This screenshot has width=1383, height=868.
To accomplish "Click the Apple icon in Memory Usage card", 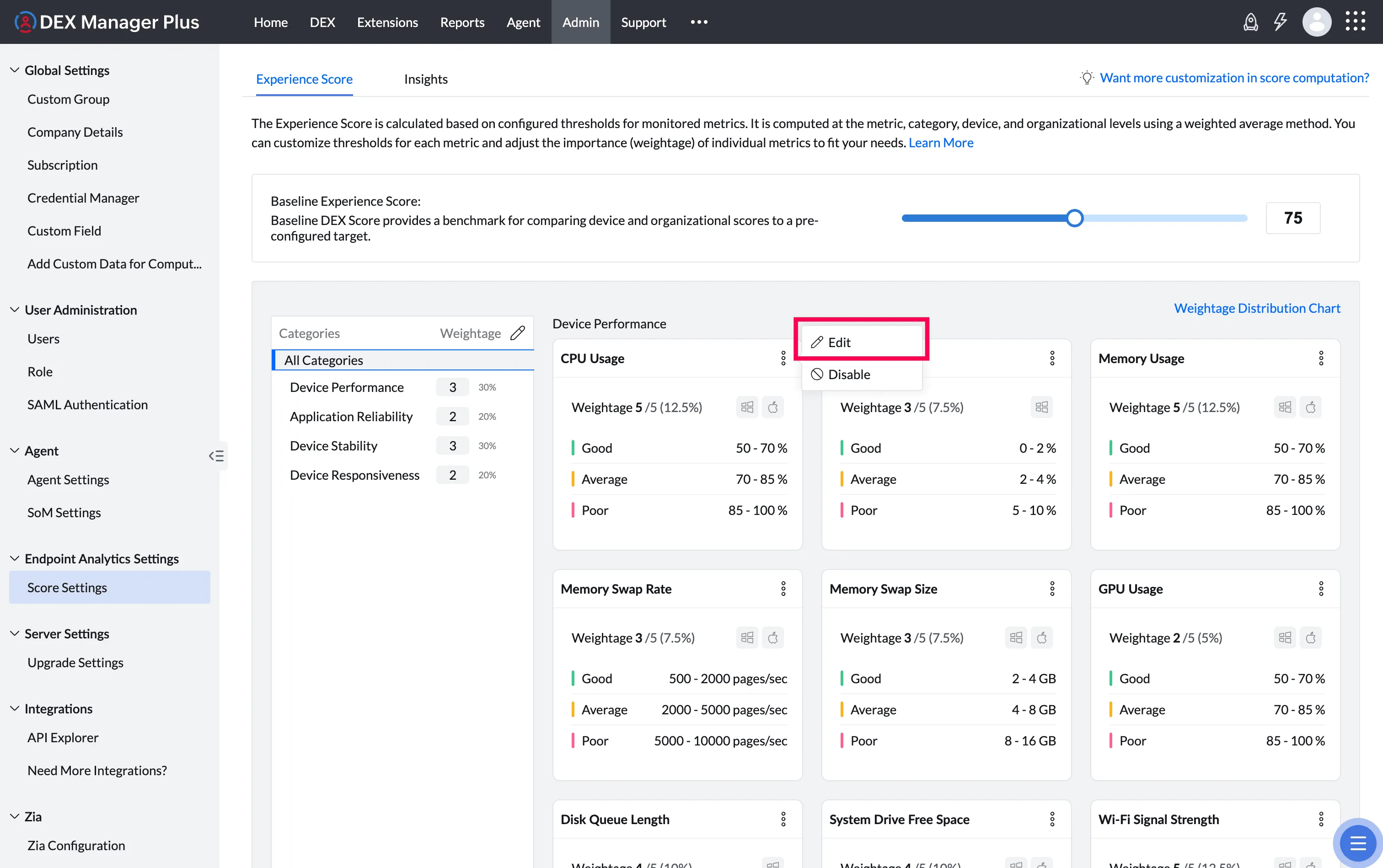I will tap(1311, 407).
